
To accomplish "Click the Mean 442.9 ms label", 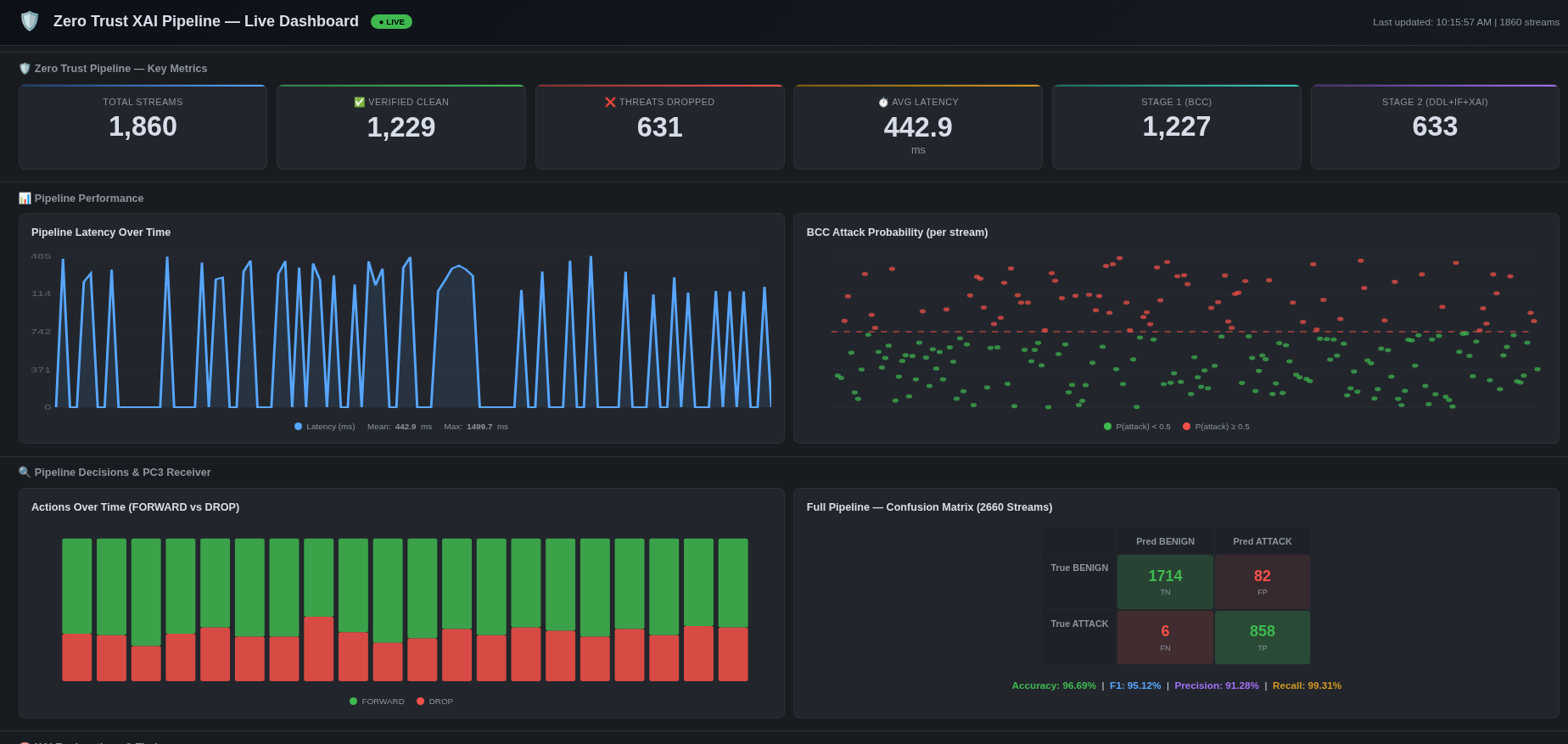I will (x=400, y=427).
